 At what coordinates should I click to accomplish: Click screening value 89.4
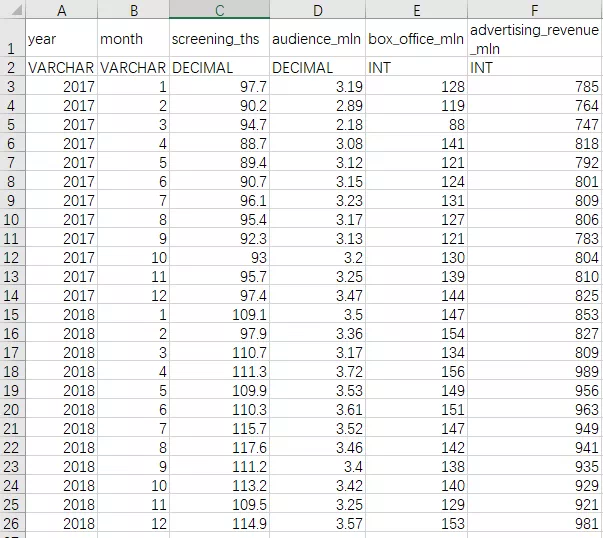coord(220,162)
